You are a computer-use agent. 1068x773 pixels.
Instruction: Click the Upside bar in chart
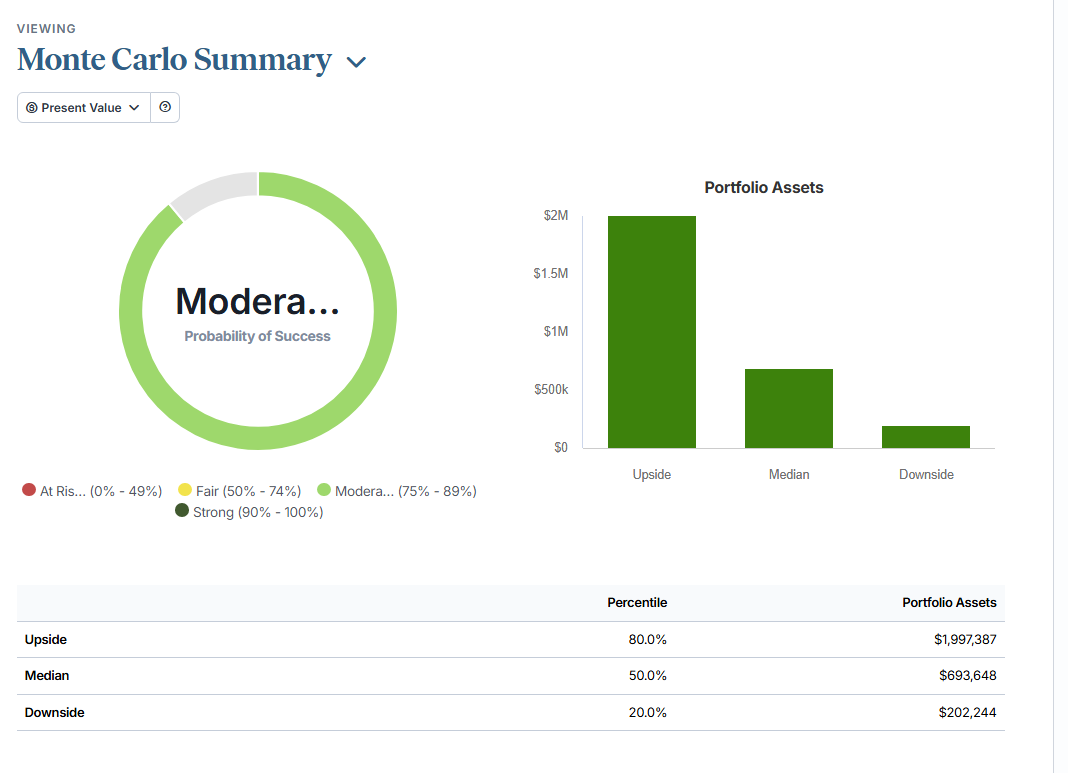tap(651, 332)
